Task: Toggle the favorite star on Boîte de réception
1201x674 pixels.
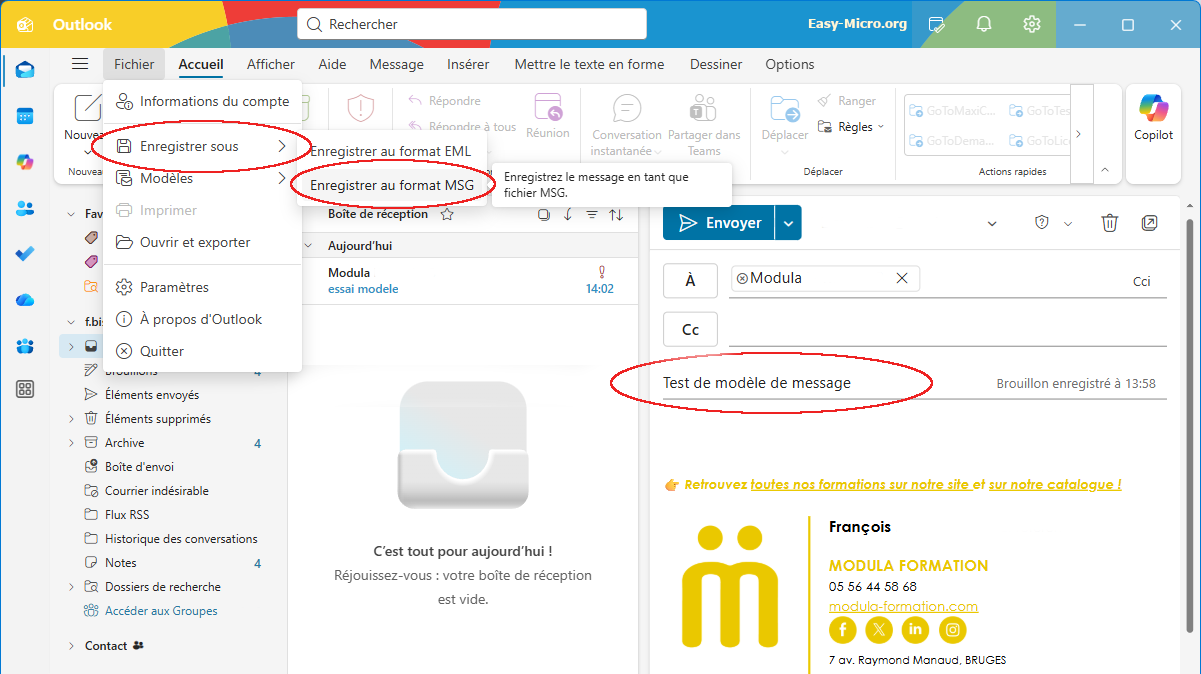Action: 447,213
